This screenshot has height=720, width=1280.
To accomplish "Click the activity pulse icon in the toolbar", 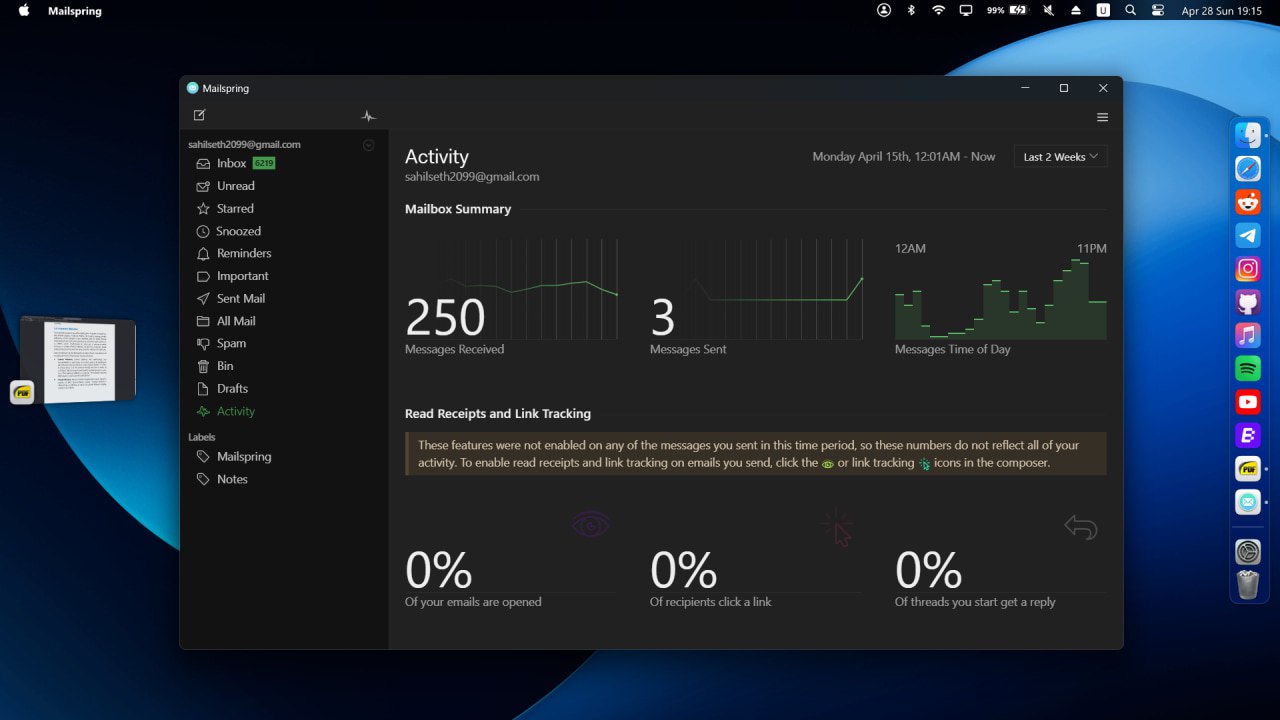I will coord(369,116).
